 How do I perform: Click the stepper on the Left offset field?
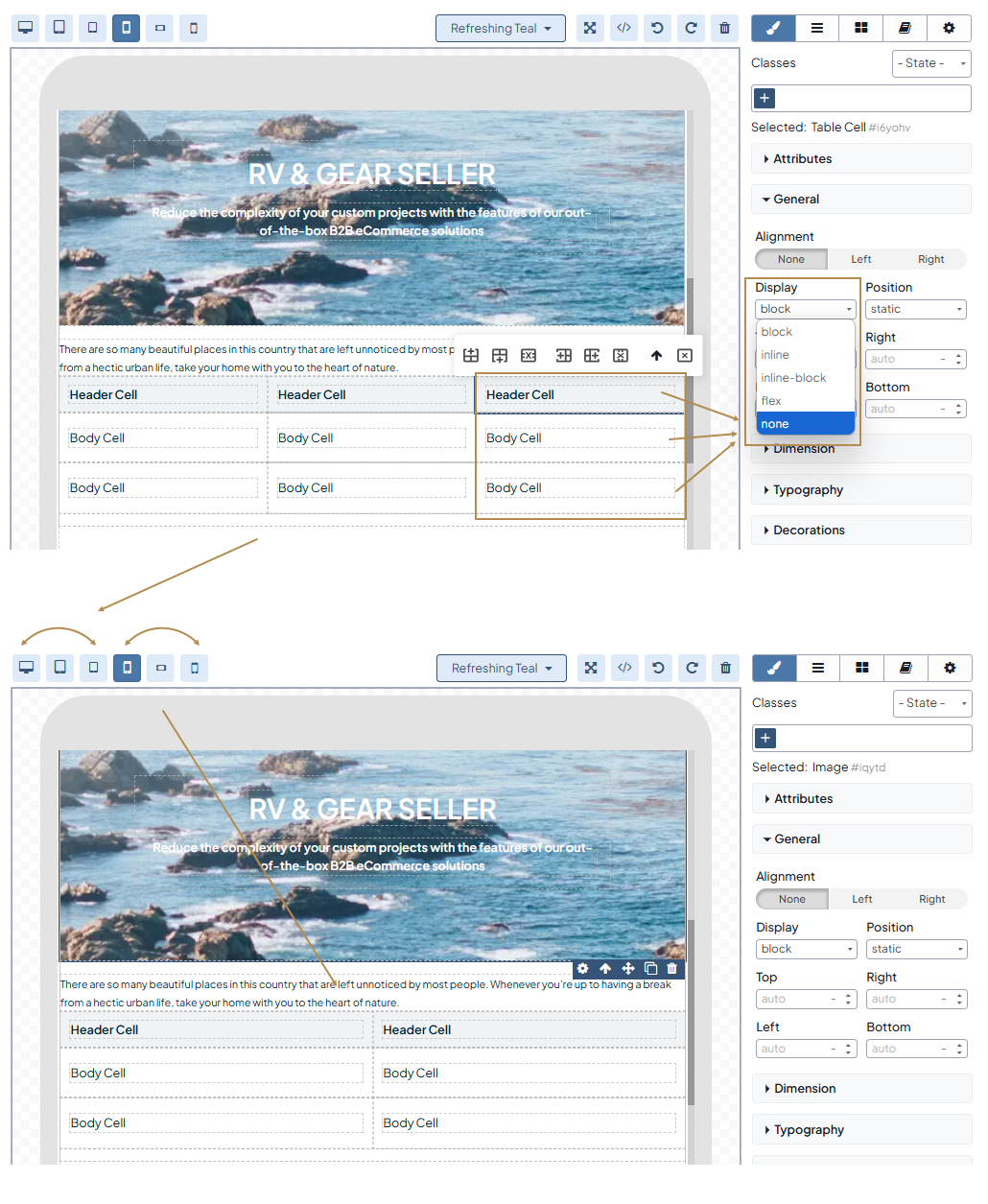[x=849, y=1049]
